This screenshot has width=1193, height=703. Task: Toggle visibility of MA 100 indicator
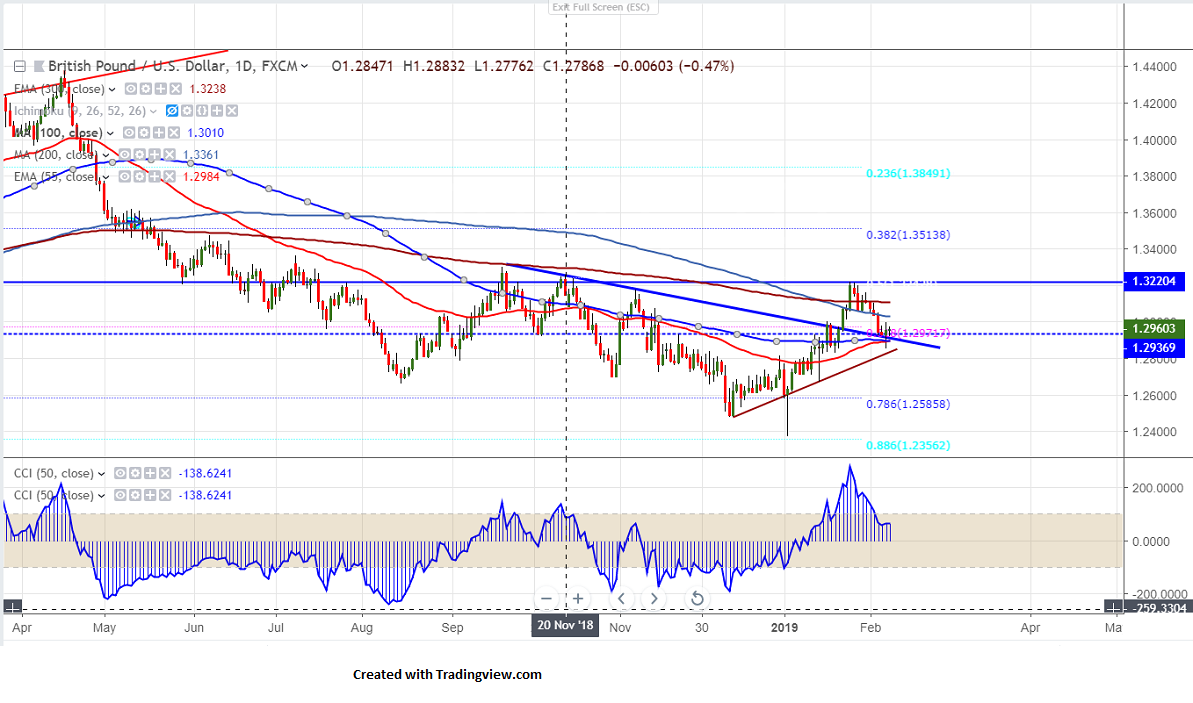coord(129,132)
